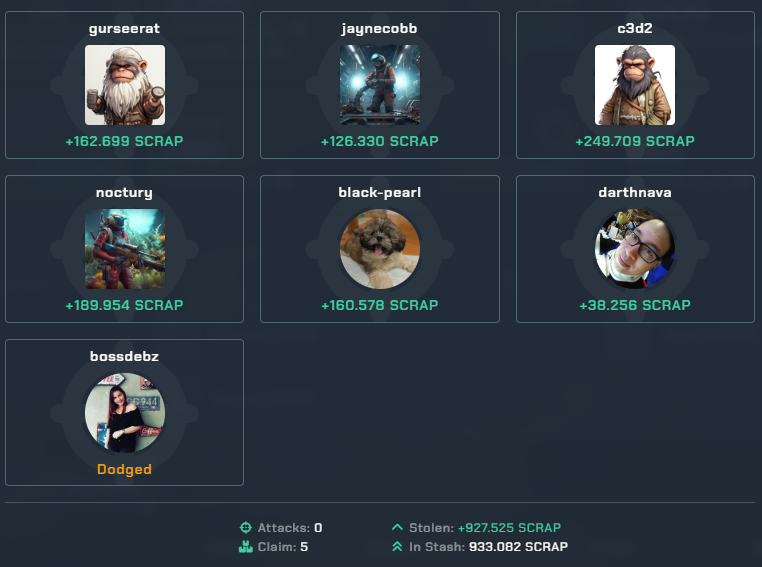
Task: Click the orange Dodged status label
Action: click(x=124, y=470)
